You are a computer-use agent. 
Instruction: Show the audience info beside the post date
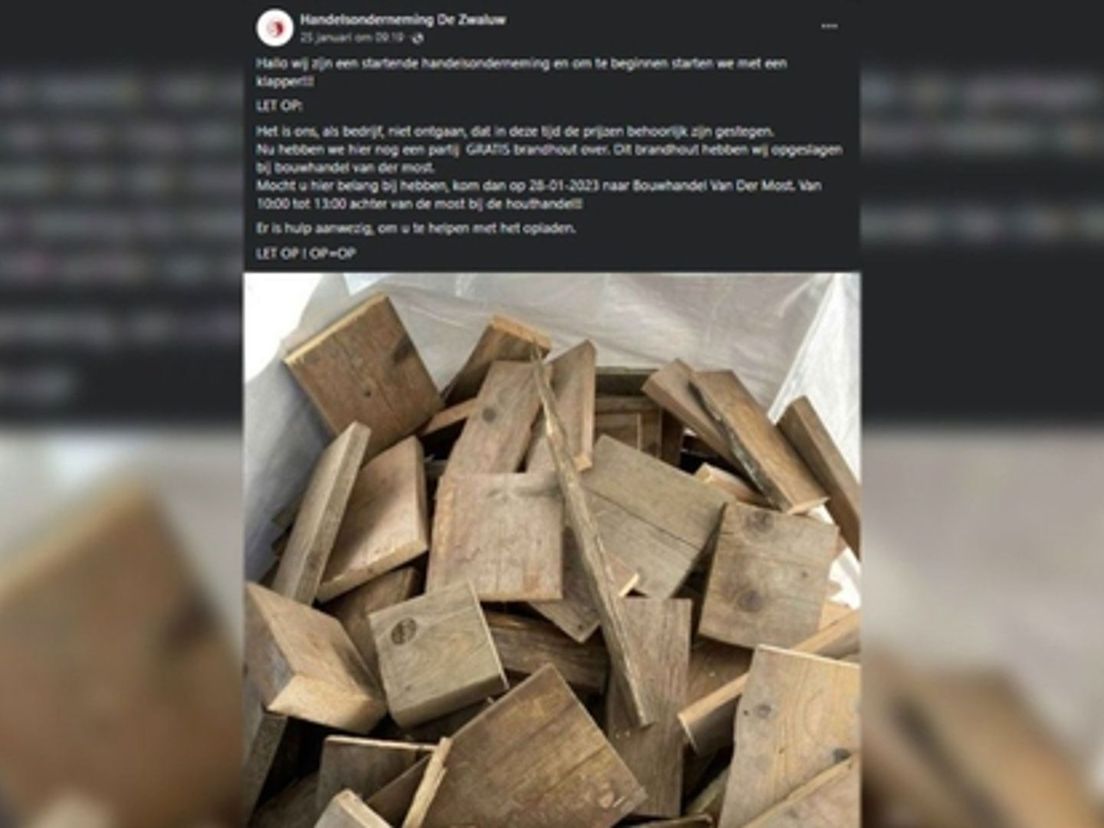click(x=418, y=37)
